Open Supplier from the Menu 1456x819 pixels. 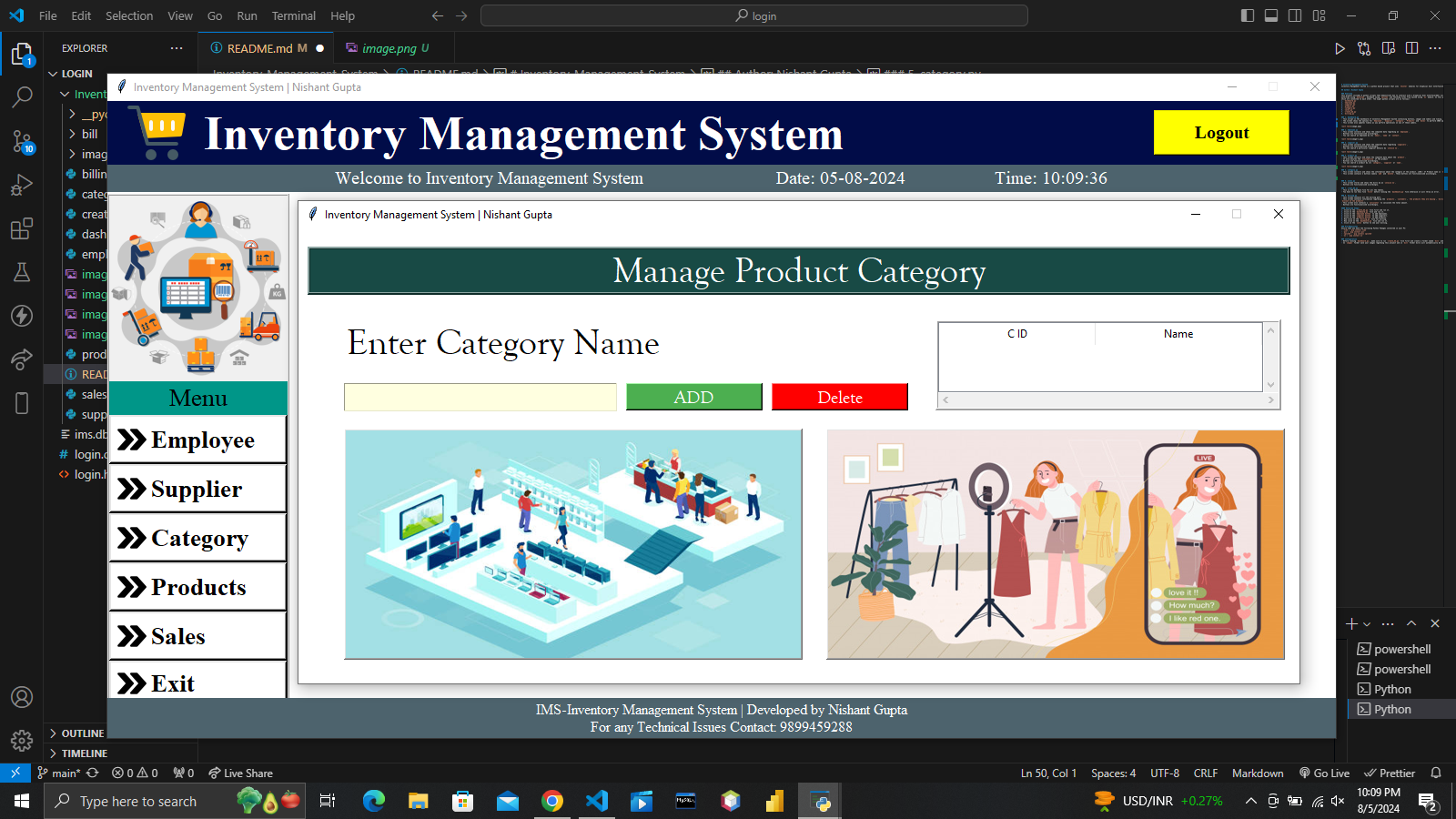(x=197, y=489)
